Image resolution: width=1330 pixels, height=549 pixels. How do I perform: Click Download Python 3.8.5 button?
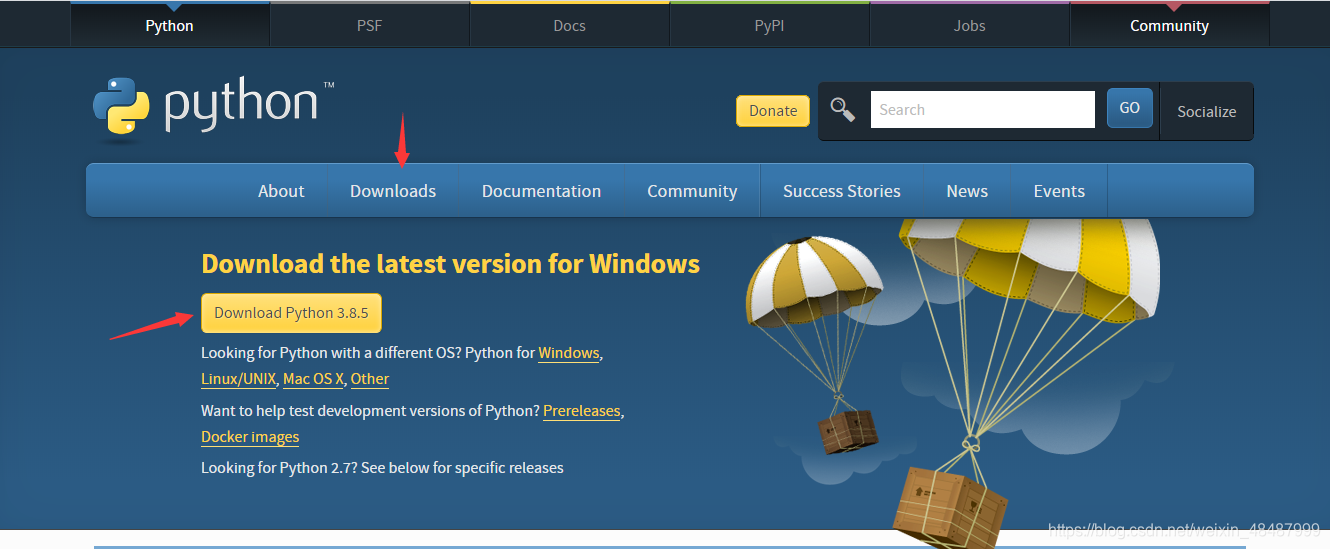(x=291, y=313)
